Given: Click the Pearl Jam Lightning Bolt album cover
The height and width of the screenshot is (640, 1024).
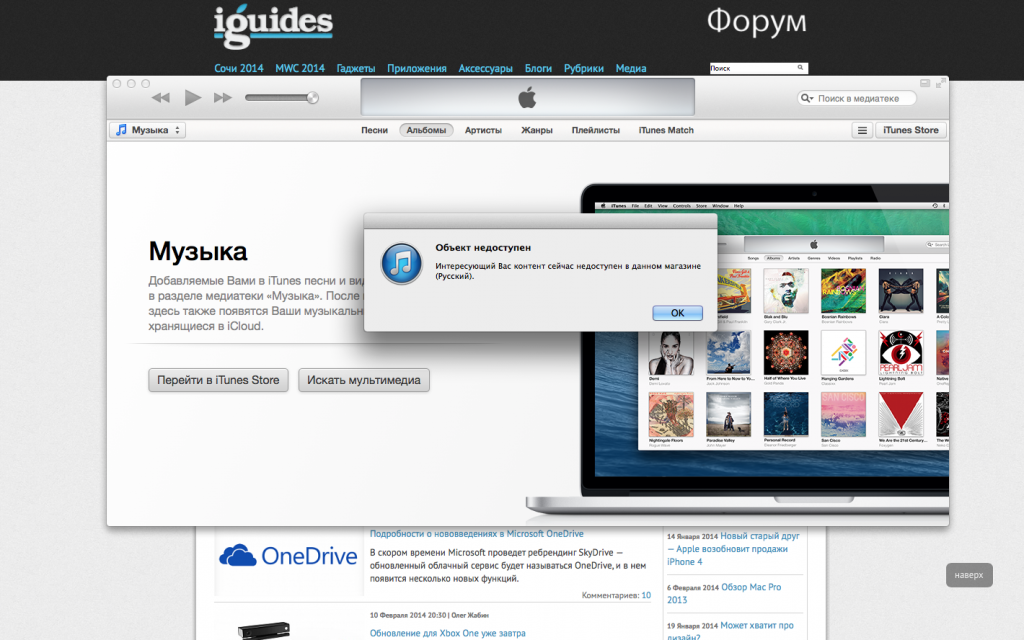Looking at the screenshot, I should [x=901, y=353].
